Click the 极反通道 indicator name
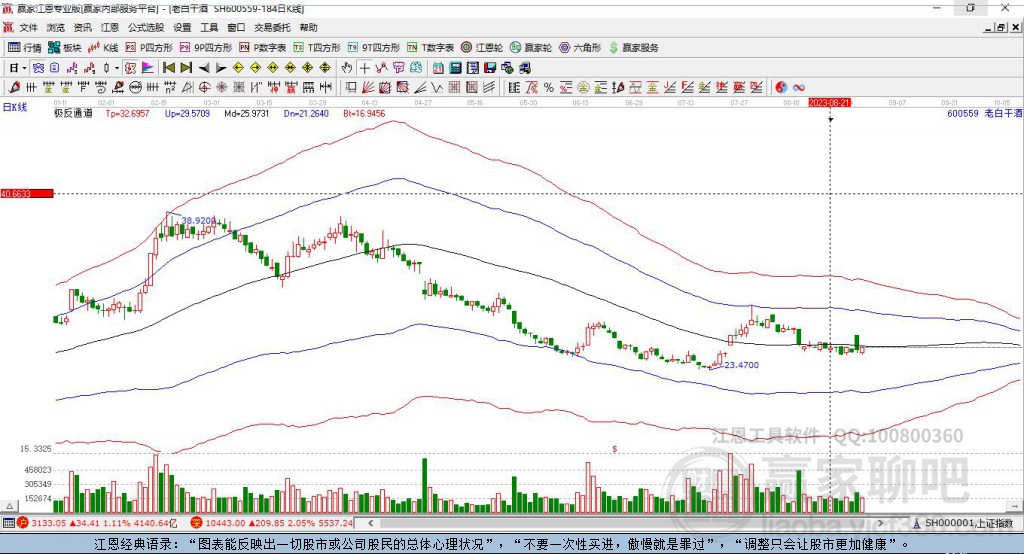The image size is (1024, 554). [x=73, y=114]
